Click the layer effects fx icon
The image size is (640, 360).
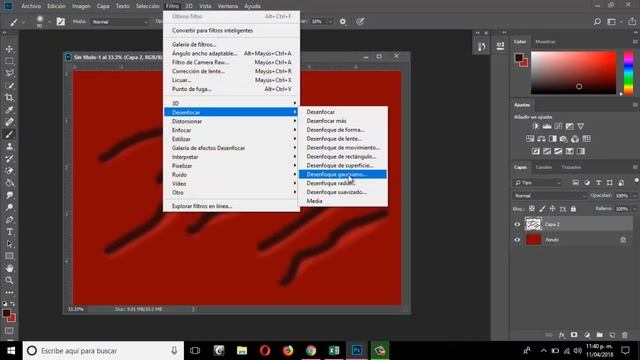tap(562, 335)
